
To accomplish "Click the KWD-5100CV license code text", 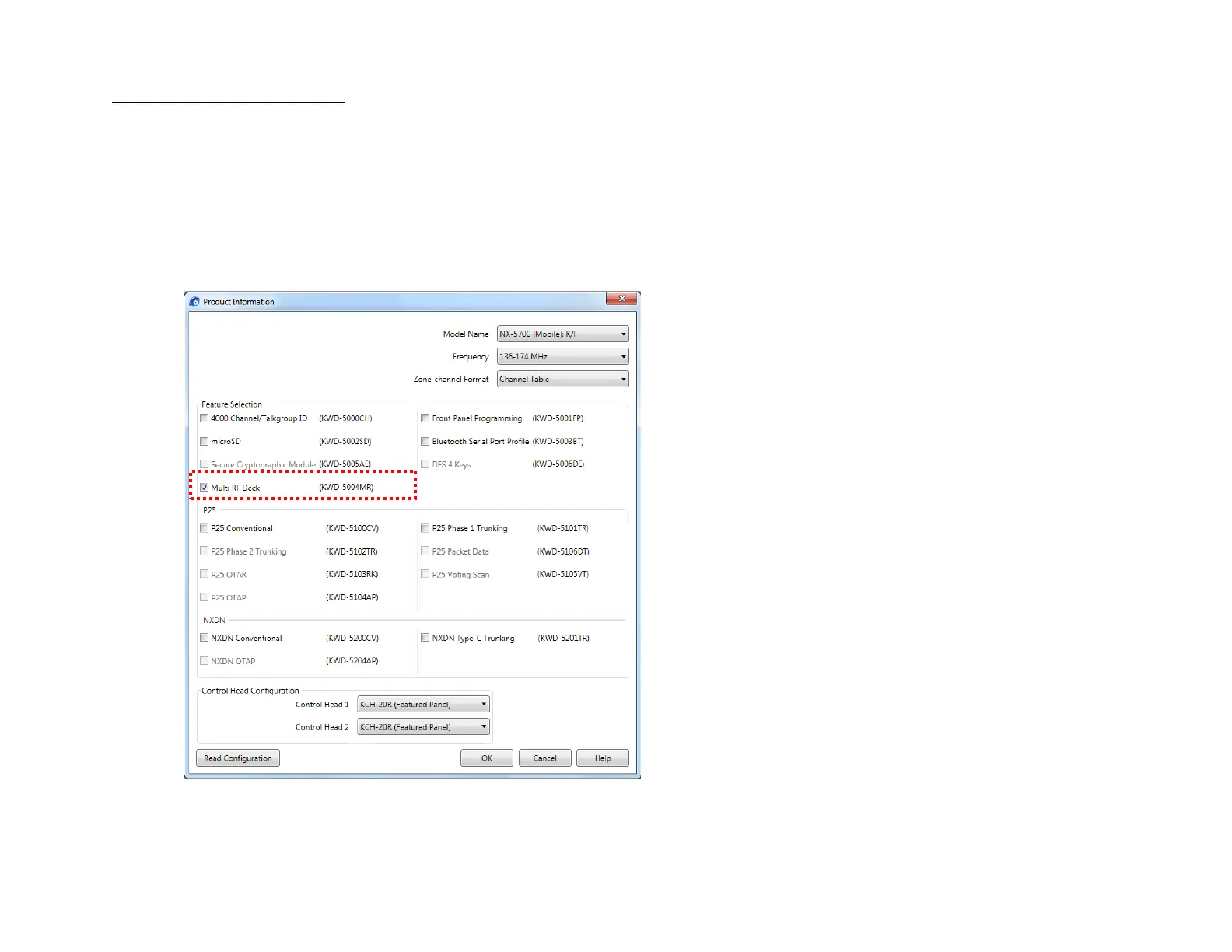I will (x=352, y=529).
